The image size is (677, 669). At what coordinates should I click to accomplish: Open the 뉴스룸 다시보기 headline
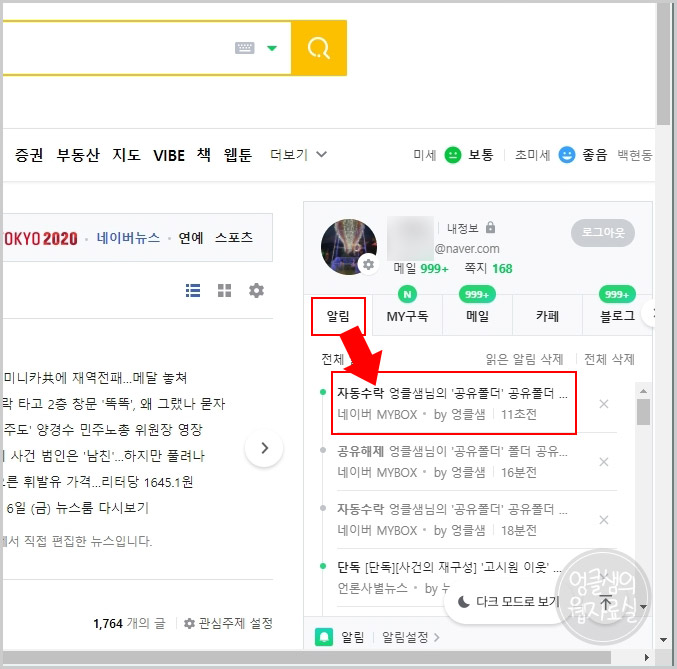[x=77, y=508]
